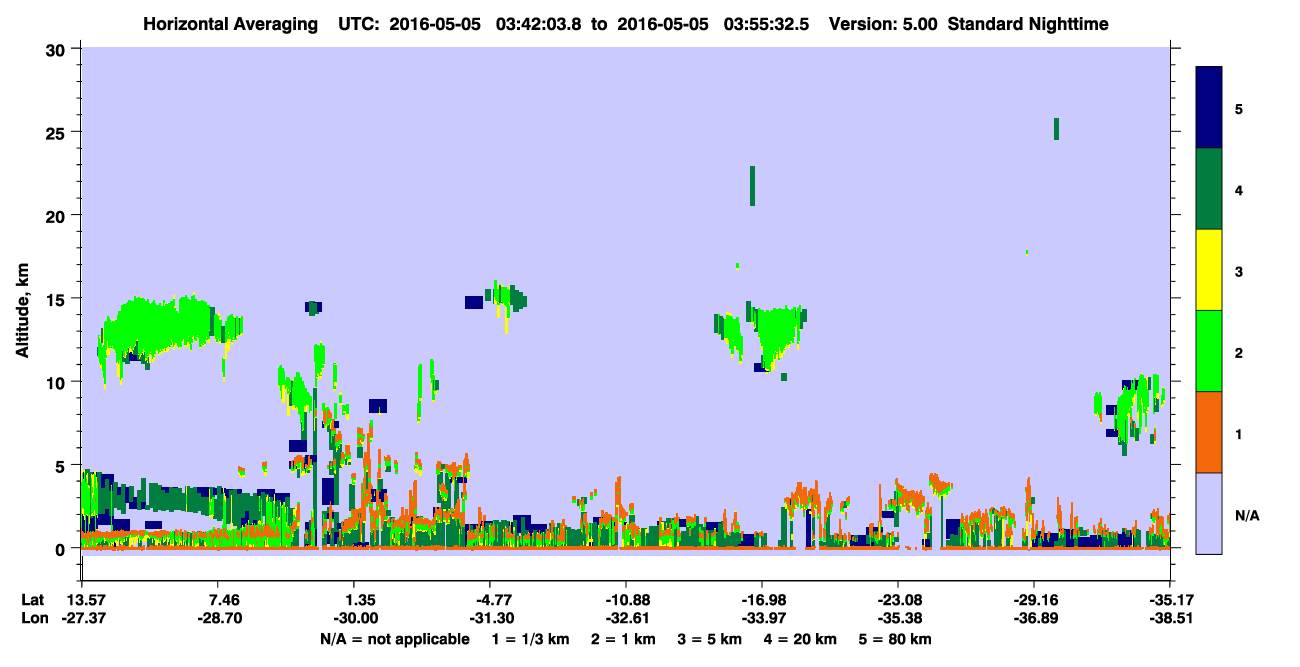Click the latitude value 7.46
Screen dimensions: 1300x667
pos(217,600)
